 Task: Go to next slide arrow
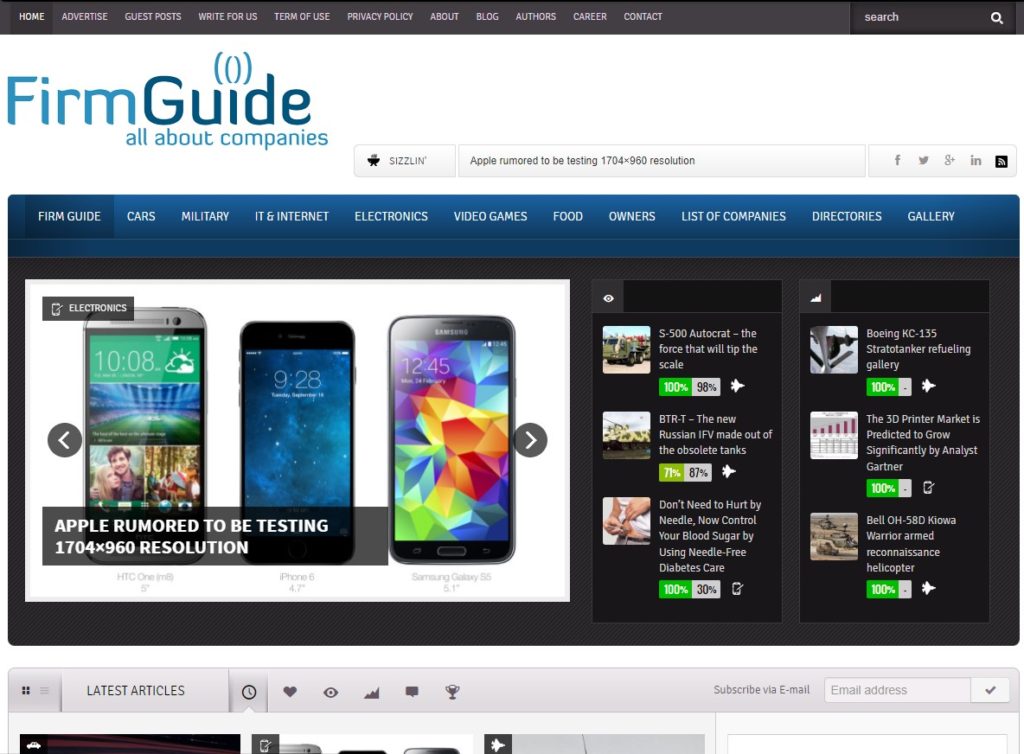click(530, 441)
